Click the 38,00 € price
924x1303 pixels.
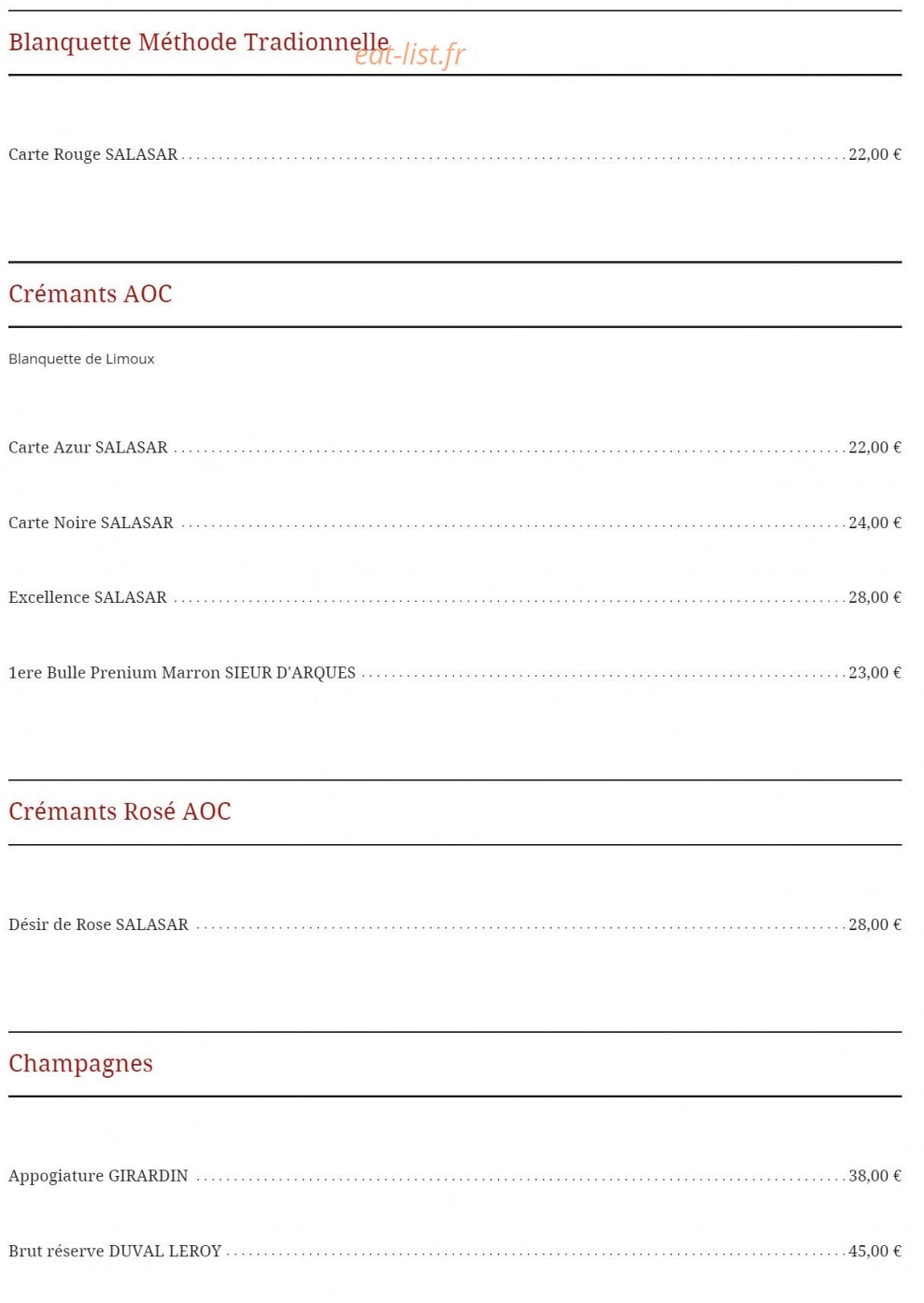point(874,1176)
